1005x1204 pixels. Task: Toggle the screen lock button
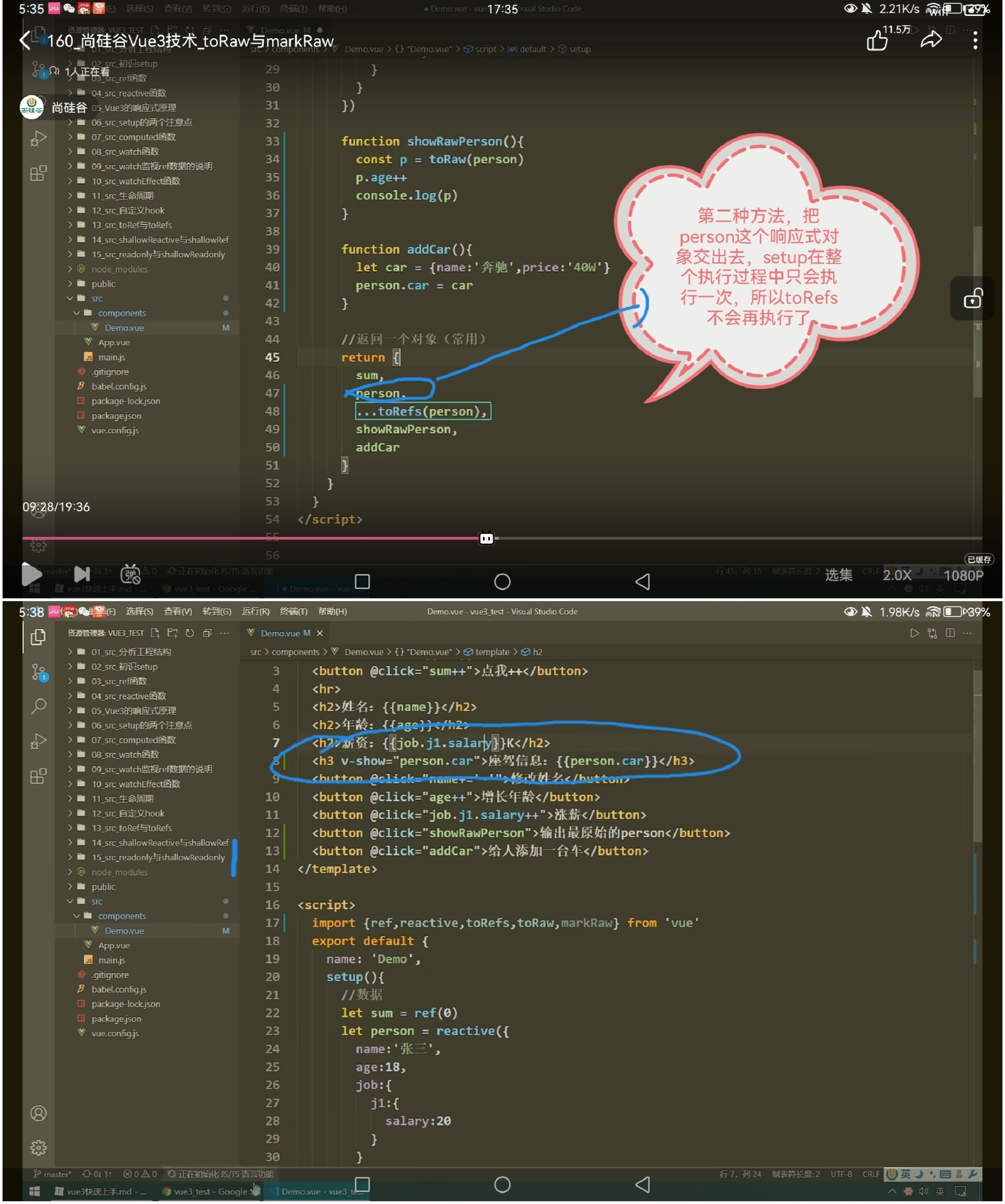click(973, 299)
